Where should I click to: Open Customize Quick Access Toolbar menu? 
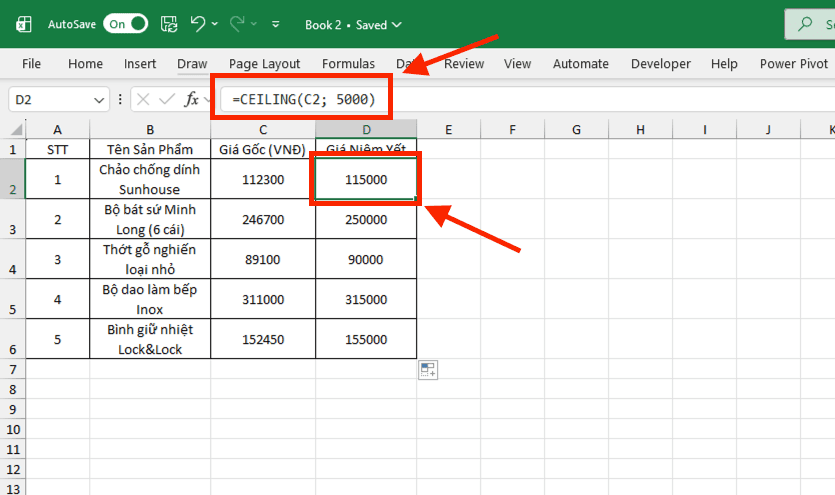point(275,24)
